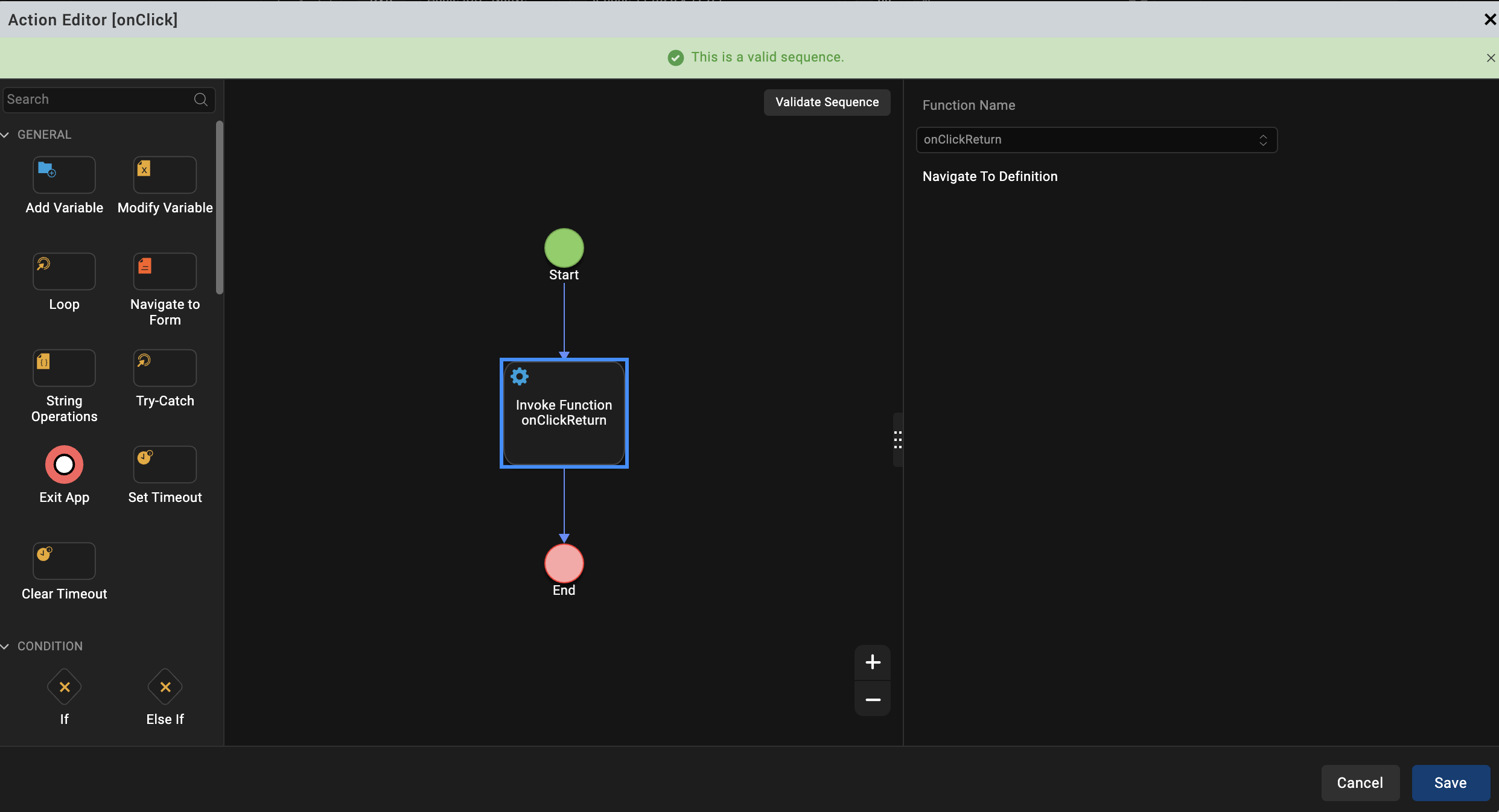This screenshot has width=1499, height=812.
Task: Select the Add Variable action icon
Action: pos(64,175)
